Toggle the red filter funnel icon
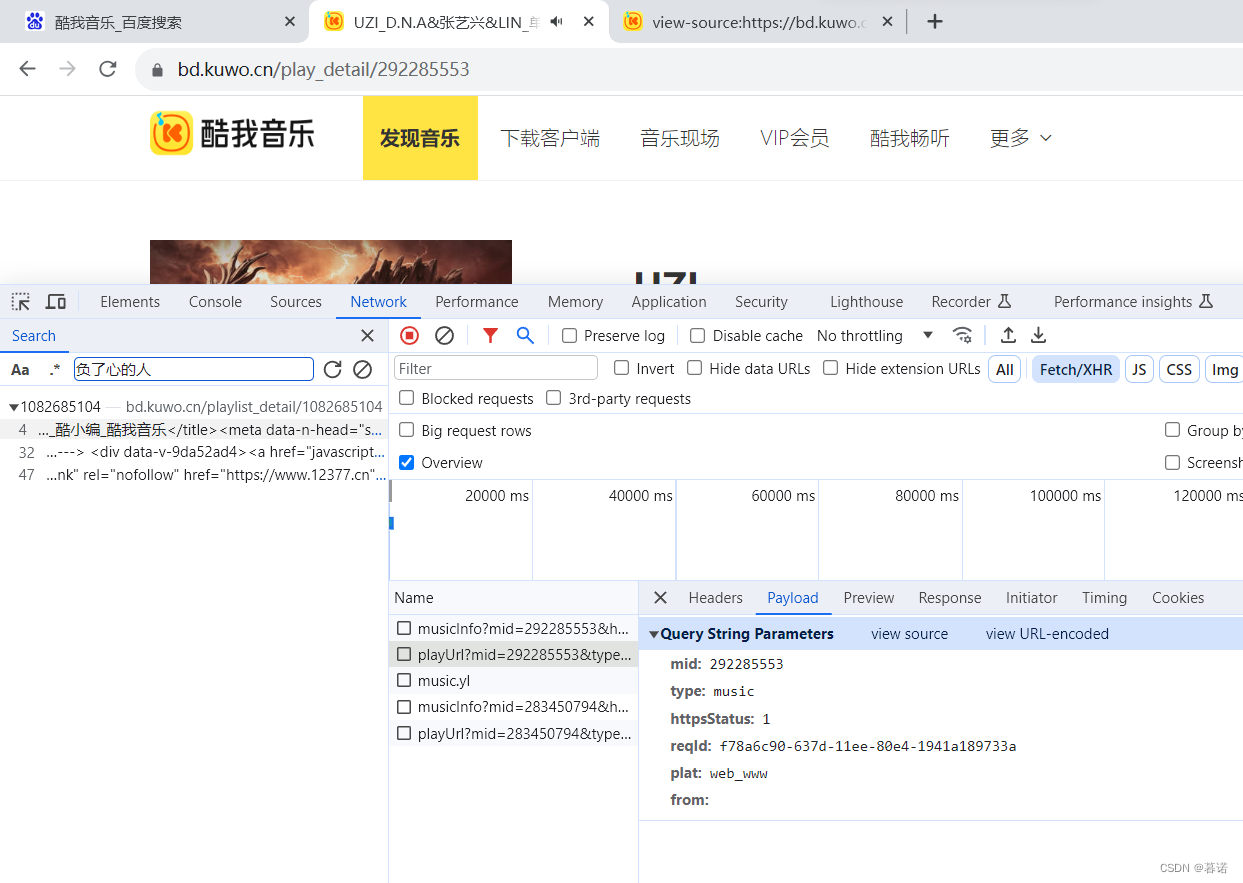The width and height of the screenshot is (1243, 883). [490, 336]
